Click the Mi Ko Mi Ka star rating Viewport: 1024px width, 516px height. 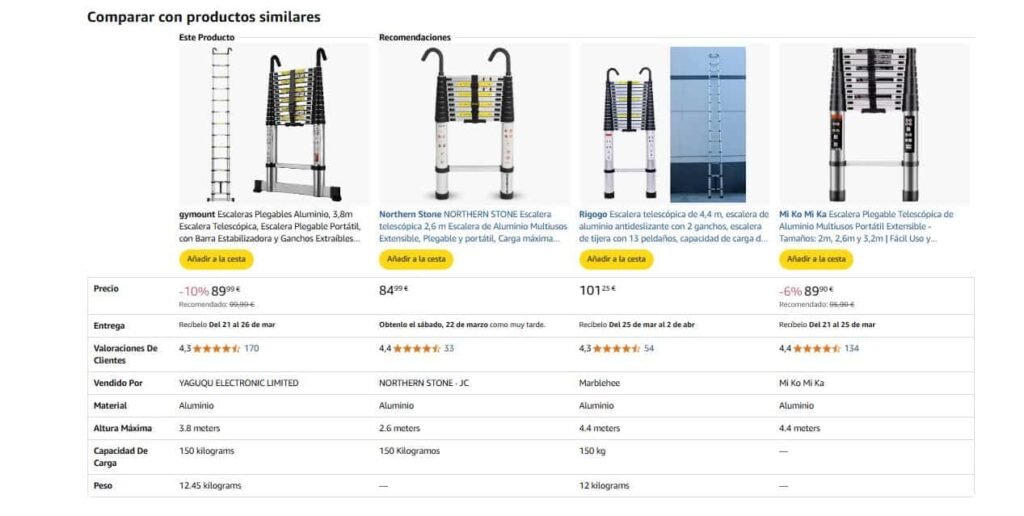[x=816, y=349]
